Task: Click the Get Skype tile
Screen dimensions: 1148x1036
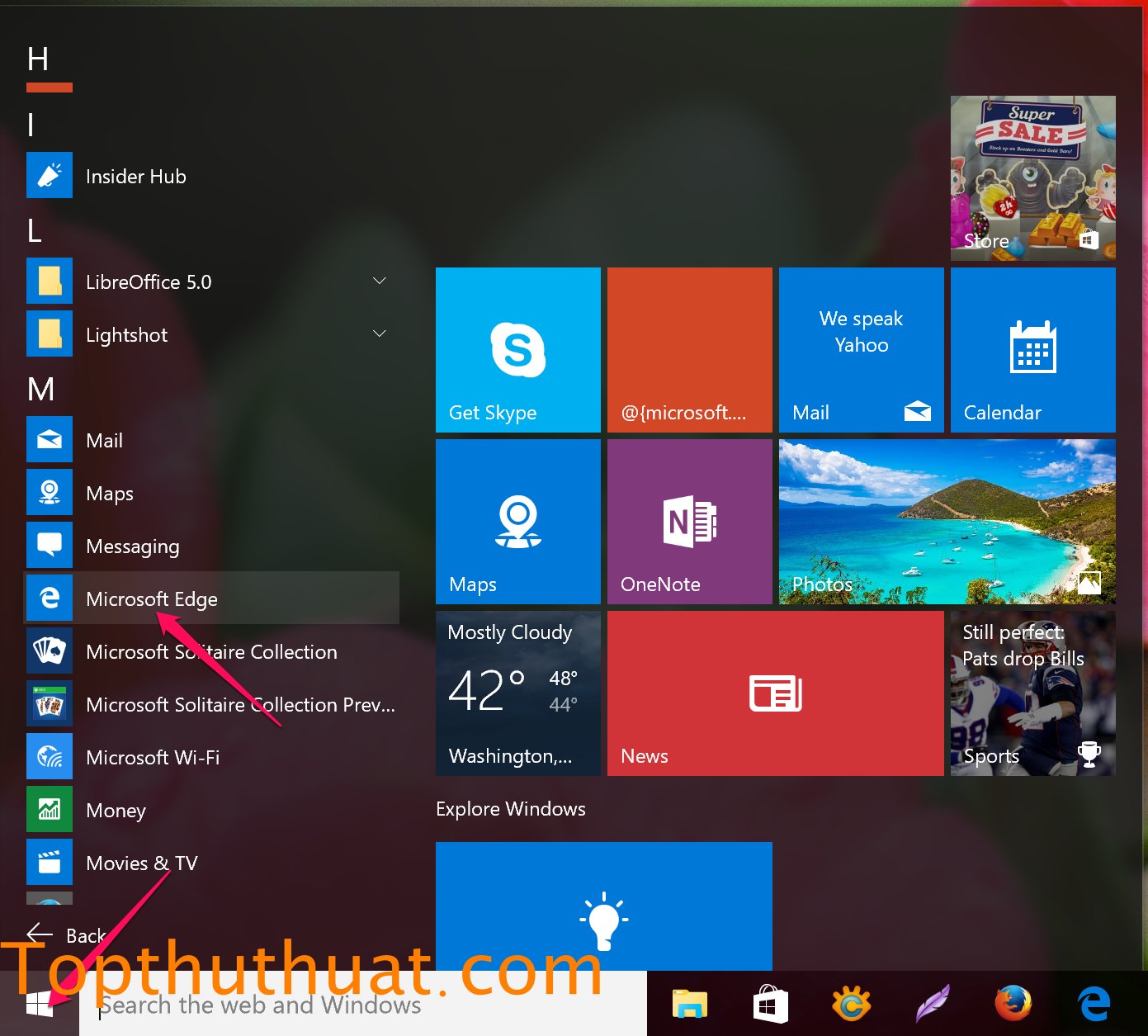Action: tap(518, 350)
